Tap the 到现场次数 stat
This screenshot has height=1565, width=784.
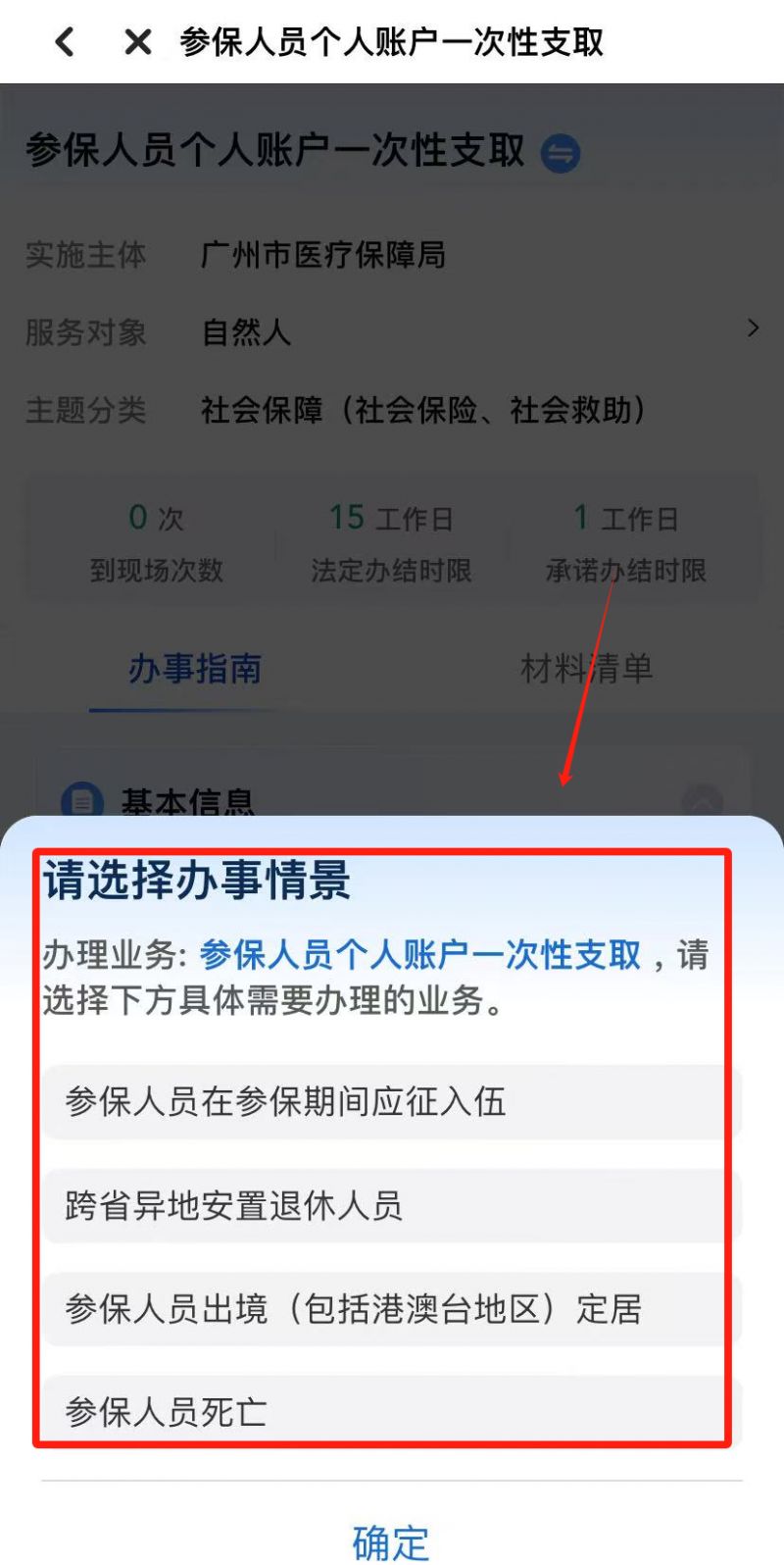pos(157,543)
